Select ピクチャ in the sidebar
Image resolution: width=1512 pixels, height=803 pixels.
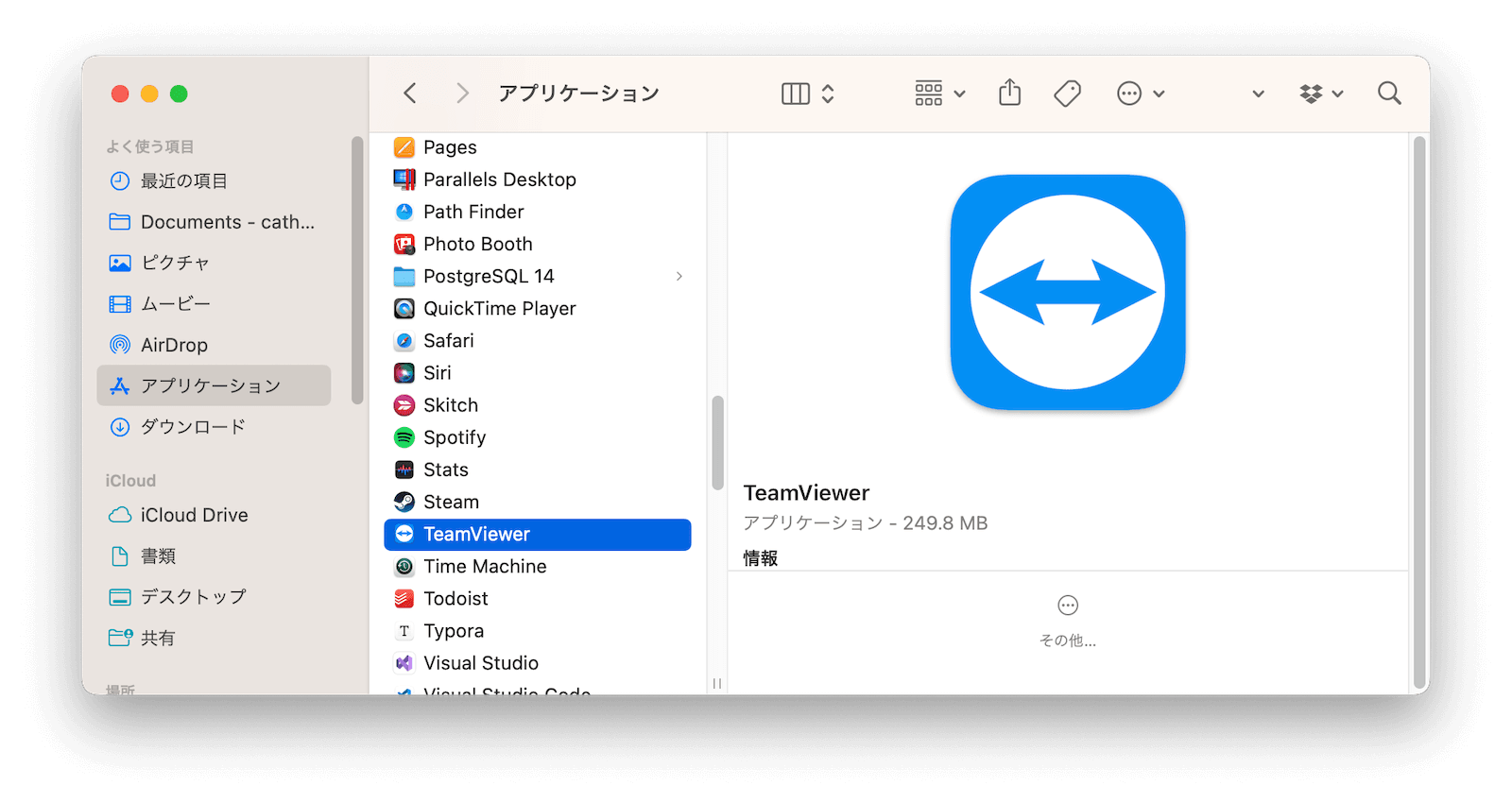214,263
